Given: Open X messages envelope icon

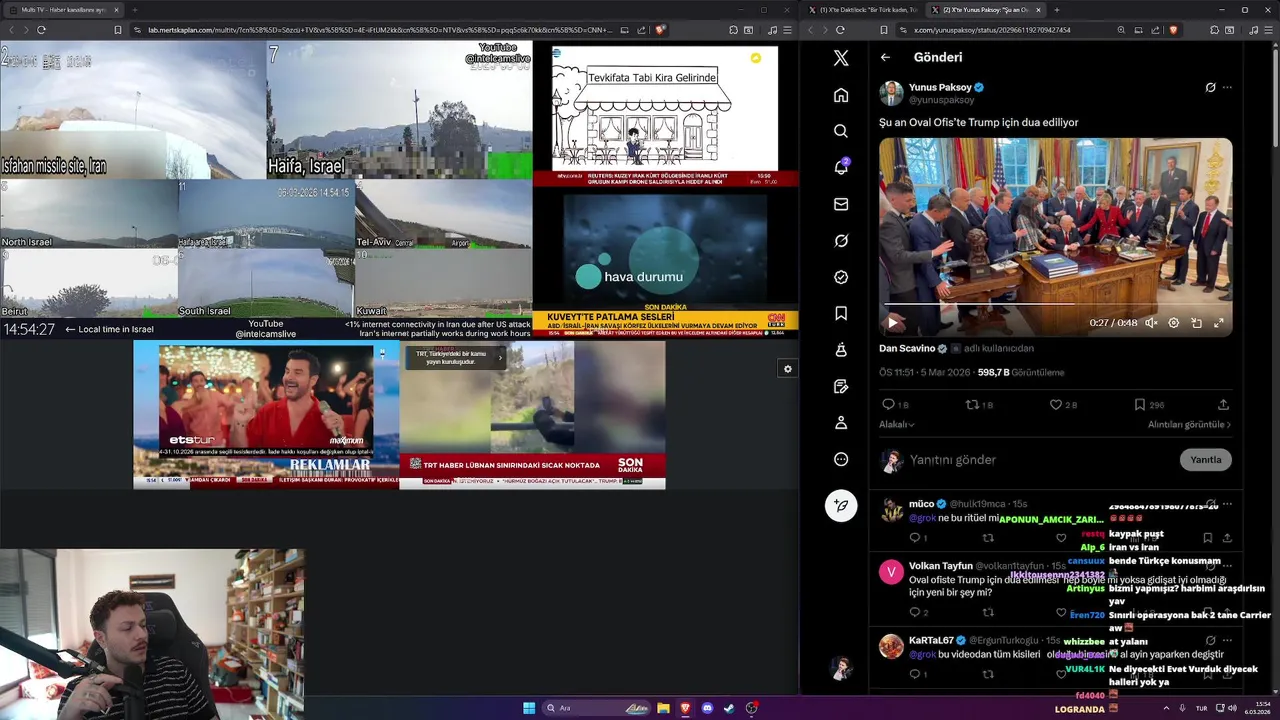Looking at the screenshot, I should [x=841, y=204].
